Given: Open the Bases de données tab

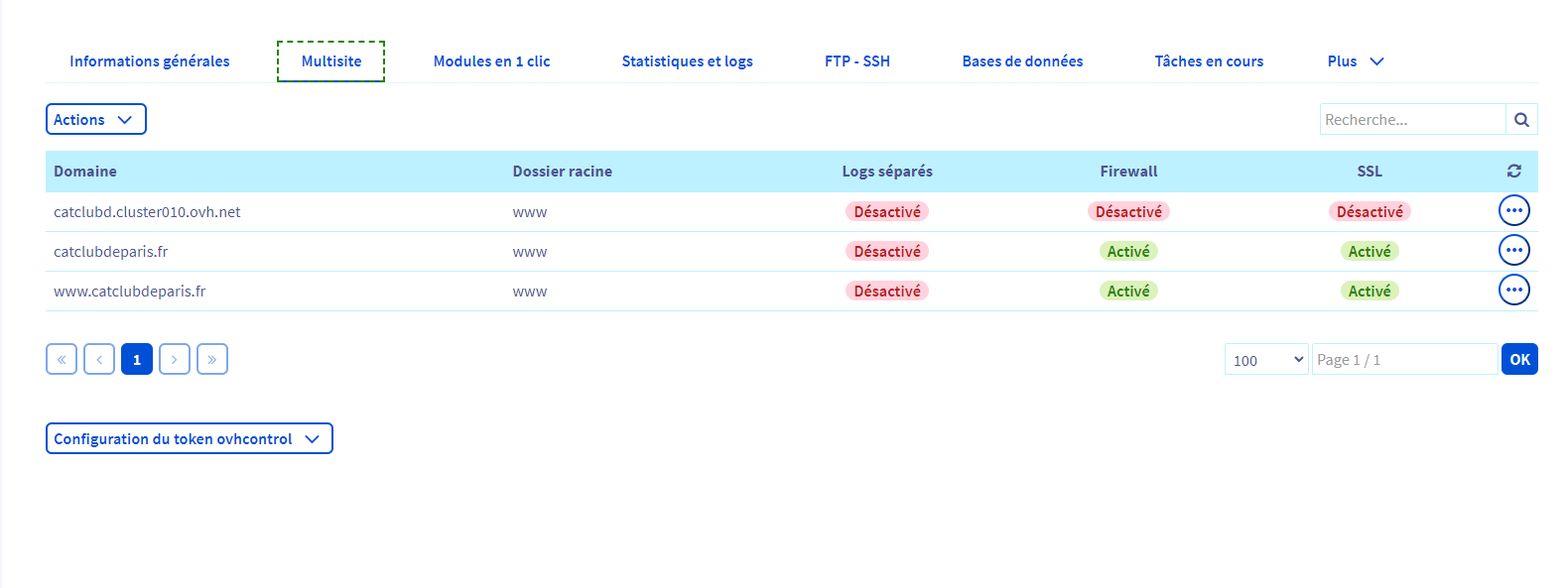Looking at the screenshot, I should pyautogui.click(x=1022, y=61).
